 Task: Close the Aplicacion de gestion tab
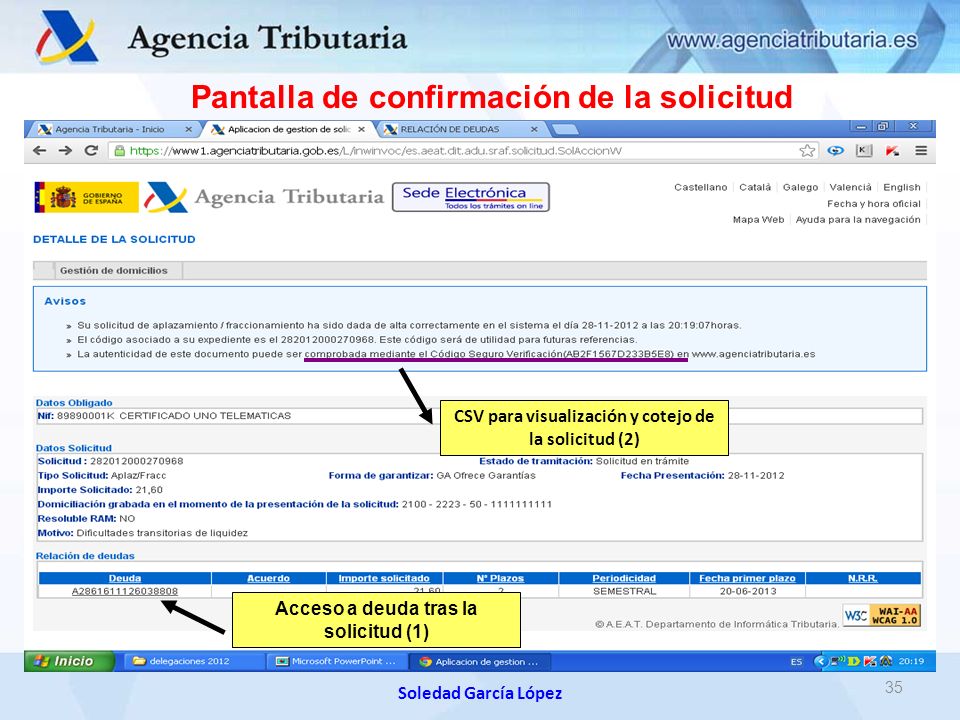click(362, 129)
